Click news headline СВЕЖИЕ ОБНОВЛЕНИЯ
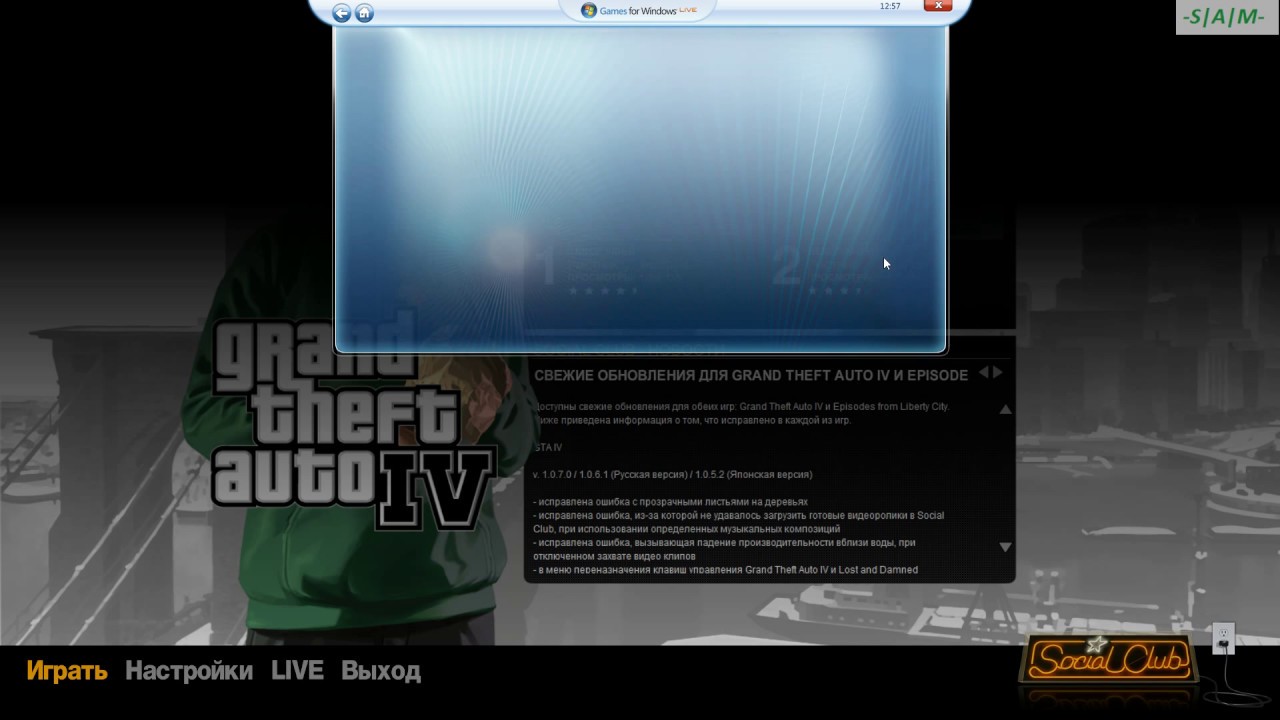The height and width of the screenshot is (720, 1280). (751, 375)
